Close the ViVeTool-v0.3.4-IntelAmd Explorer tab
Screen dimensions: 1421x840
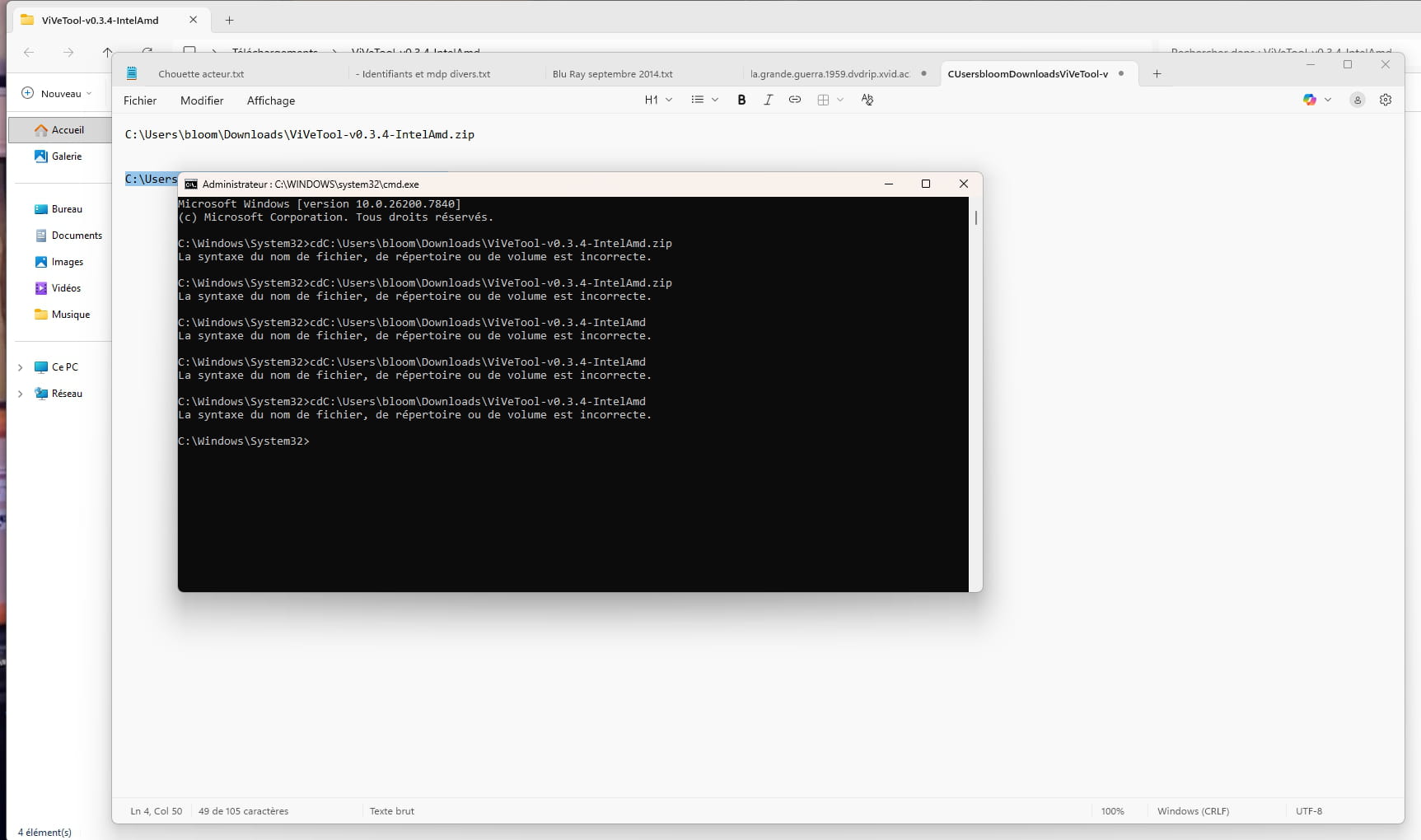(194, 20)
